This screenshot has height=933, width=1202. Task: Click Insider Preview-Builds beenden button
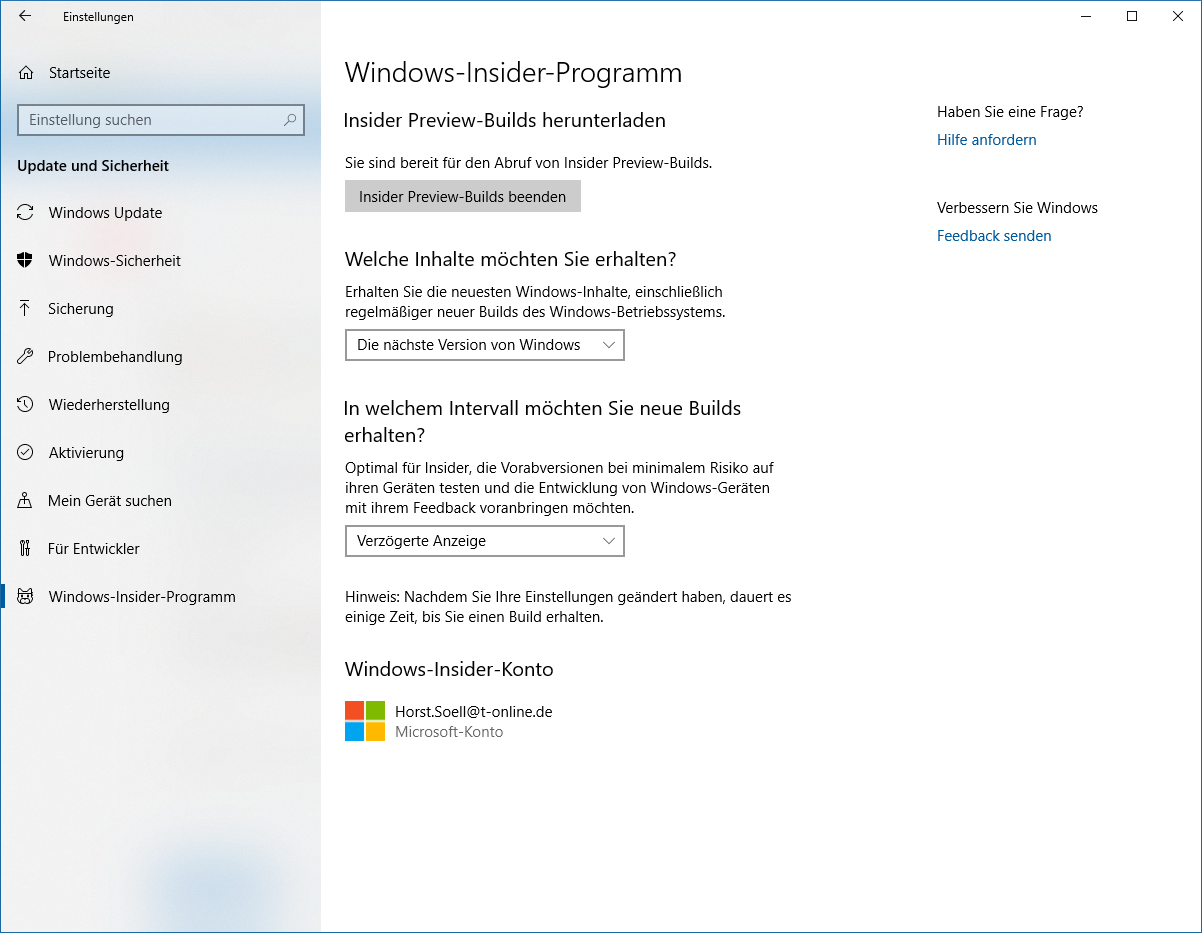463,197
